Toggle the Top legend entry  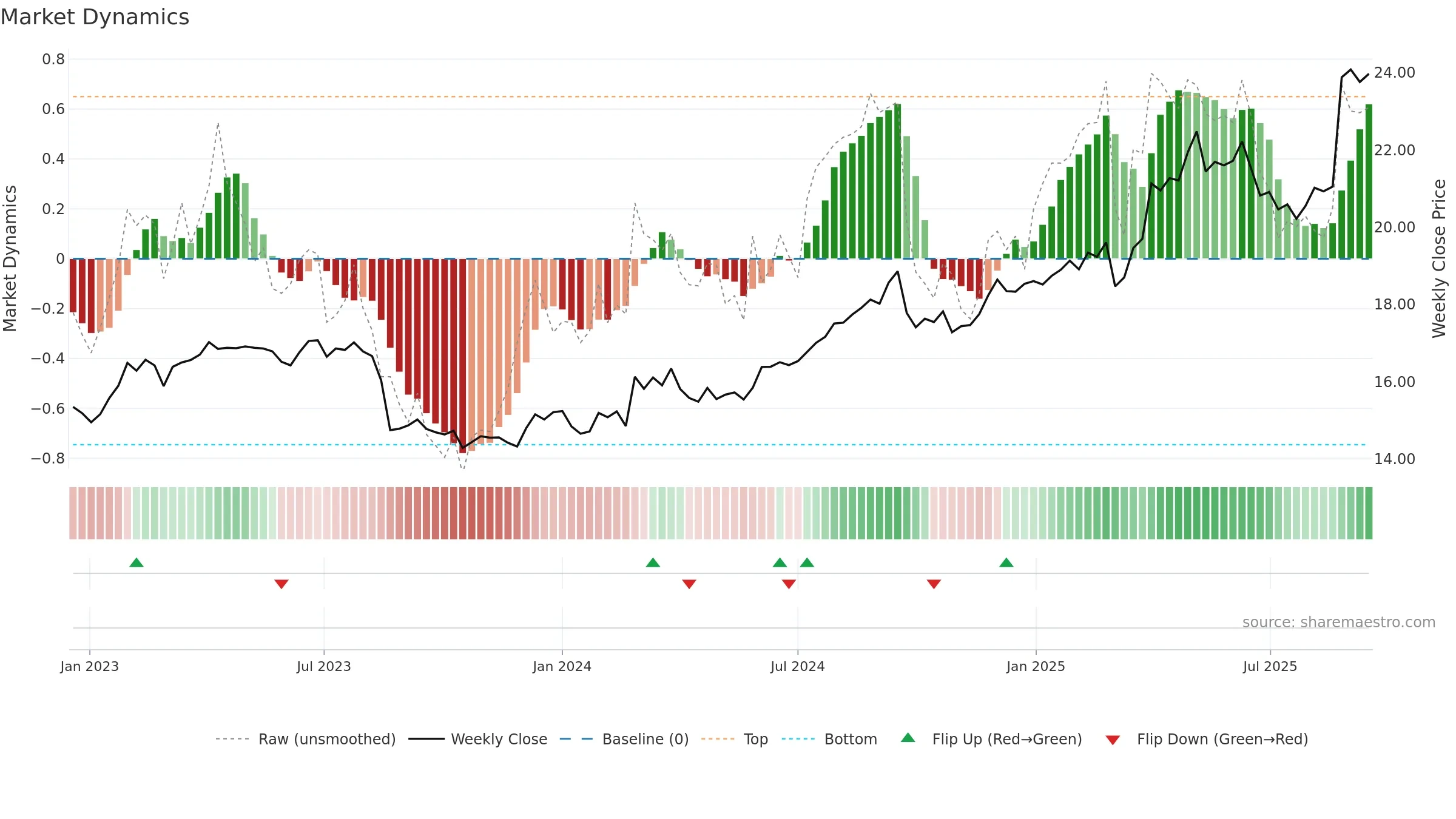735,739
